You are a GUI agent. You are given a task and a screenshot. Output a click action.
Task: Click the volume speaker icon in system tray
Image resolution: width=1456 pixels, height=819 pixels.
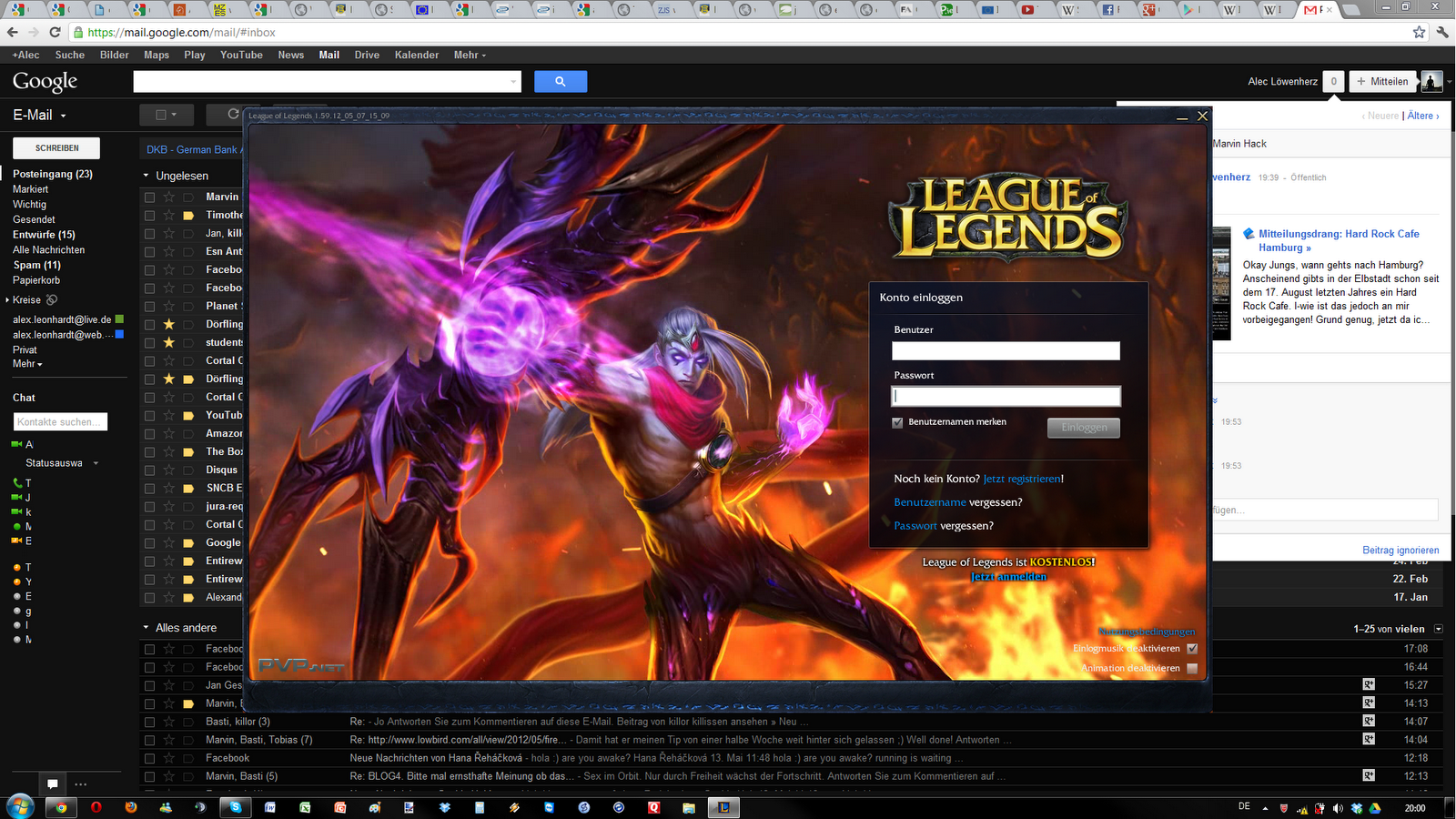point(1338,808)
